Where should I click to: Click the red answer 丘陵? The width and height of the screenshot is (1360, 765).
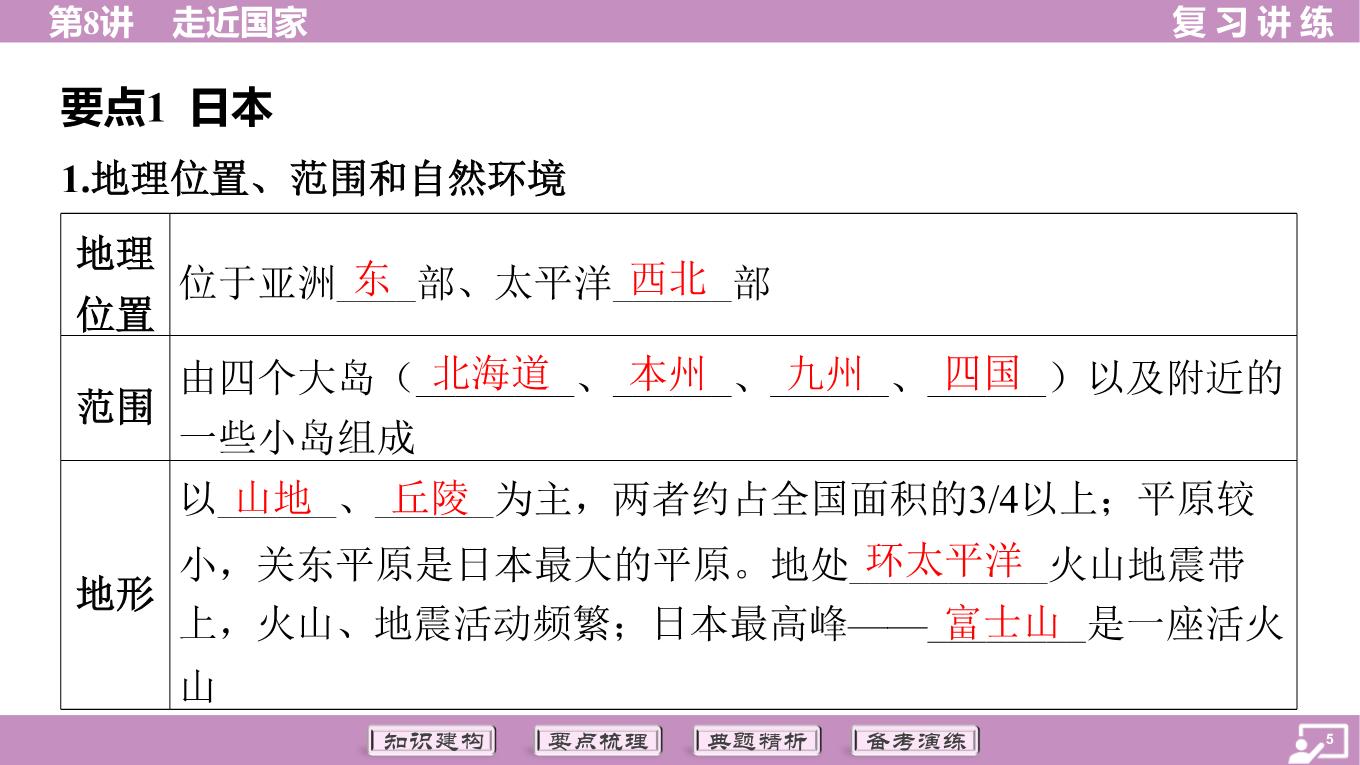click(x=431, y=498)
